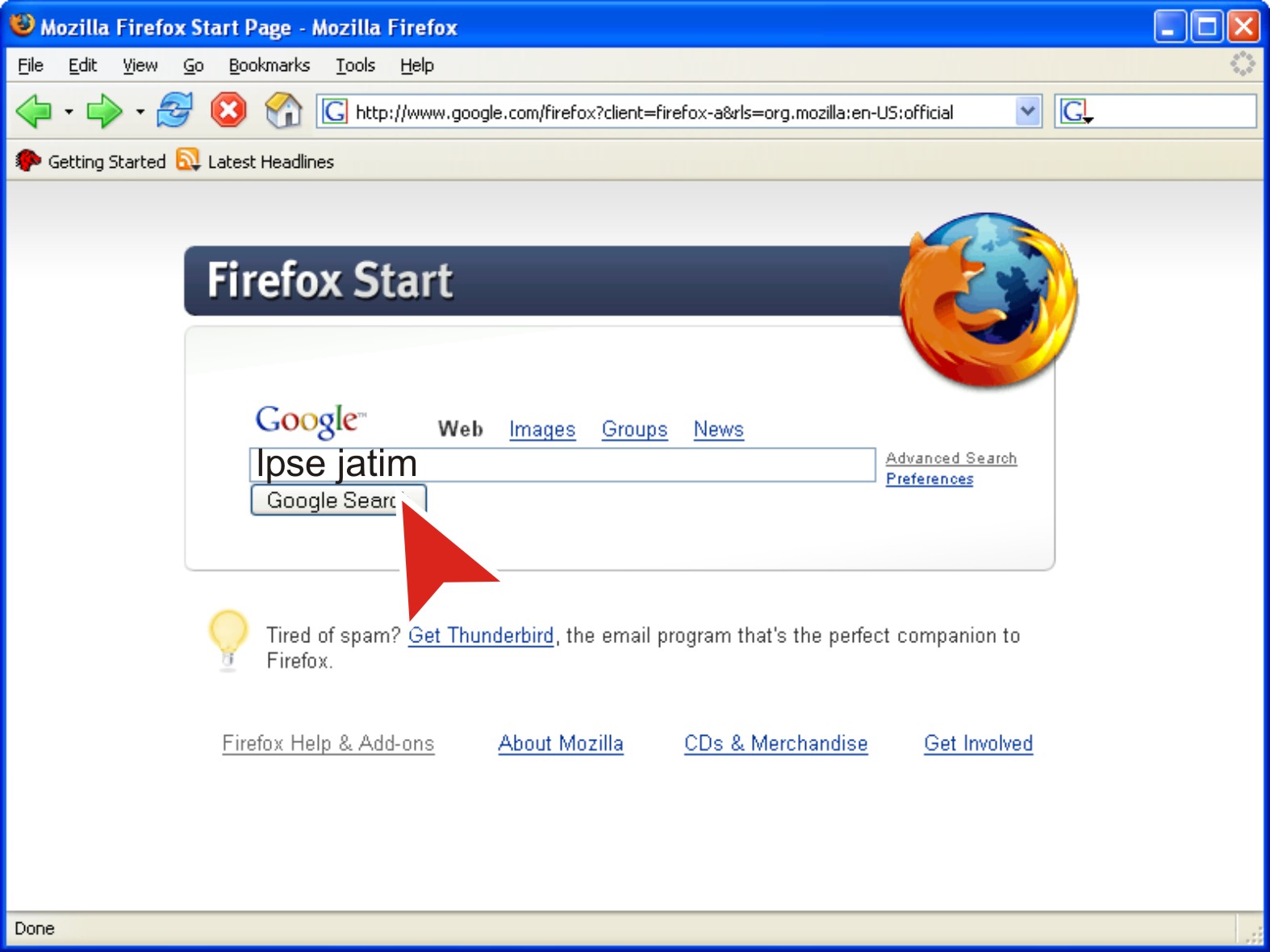
Task: Open the Forward history dropdown arrow
Action: pos(140,111)
